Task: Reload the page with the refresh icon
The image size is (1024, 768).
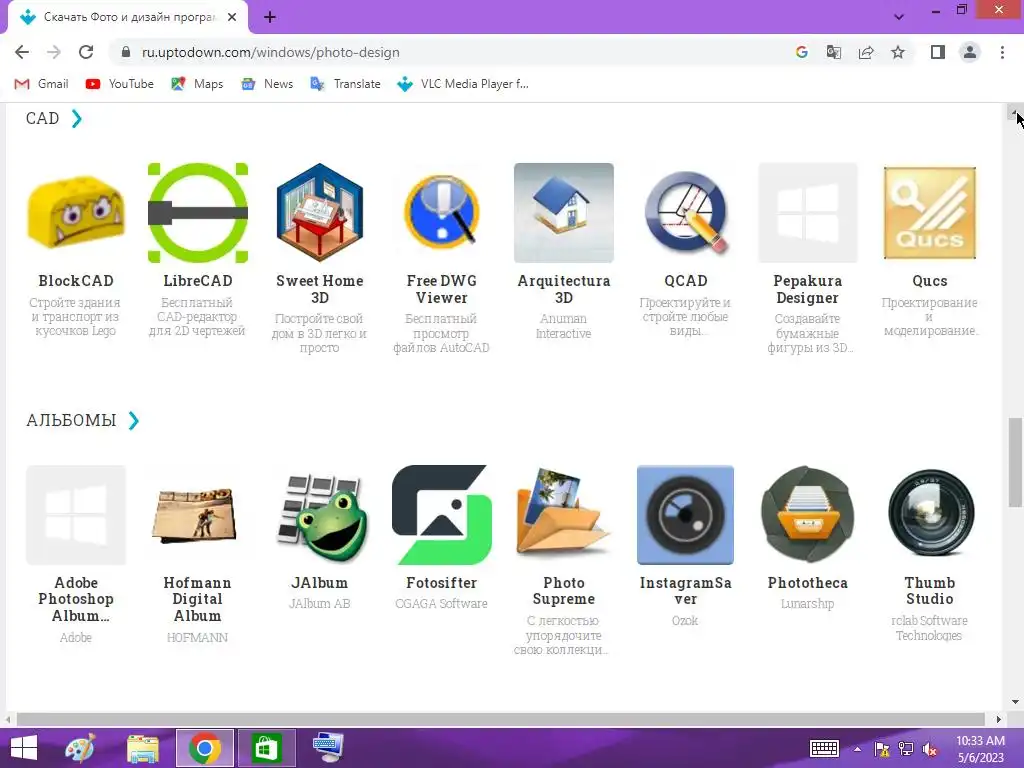Action: click(86, 52)
